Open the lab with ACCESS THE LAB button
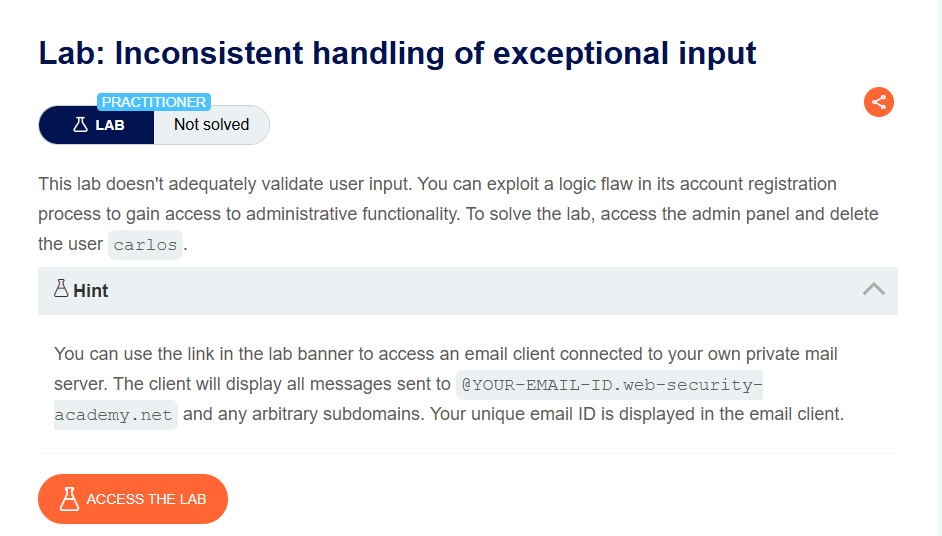Image resolution: width=942 pixels, height=536 pixels. (x=133, y=499)
